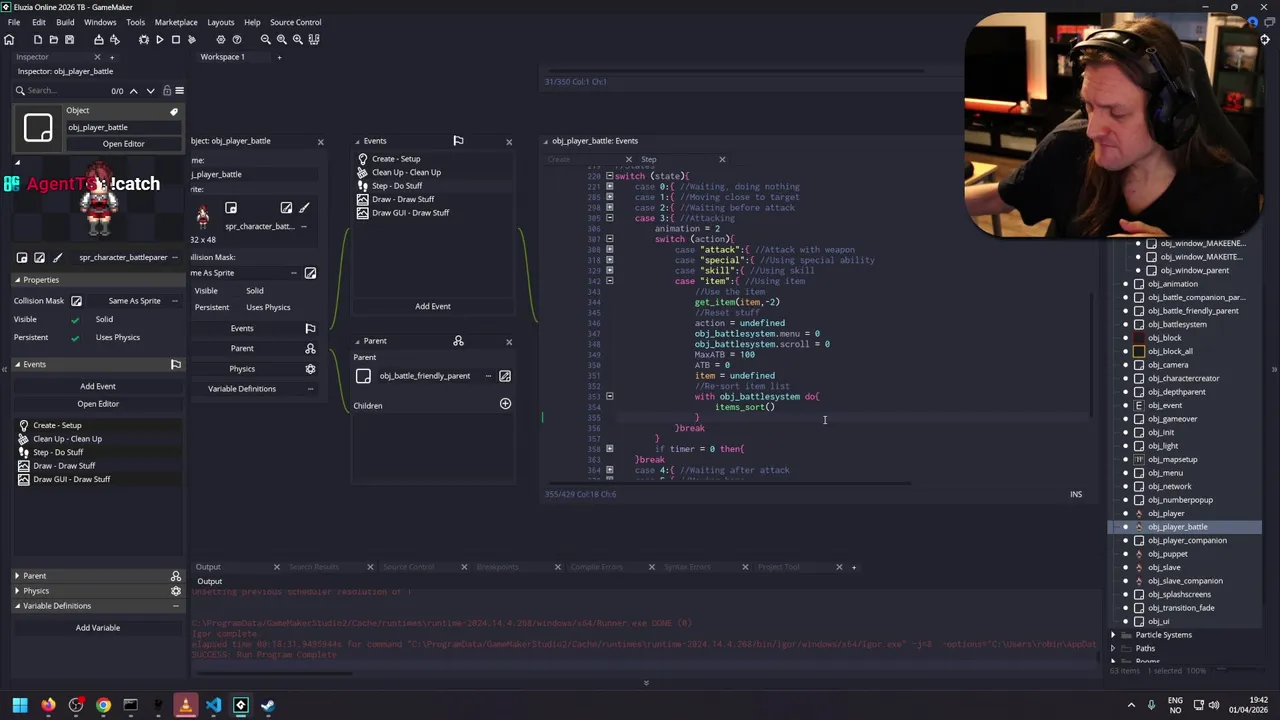Open the Build menu
Viewport: 1280px width, 720px height.
pyautogui.click(x=65, y=22)
